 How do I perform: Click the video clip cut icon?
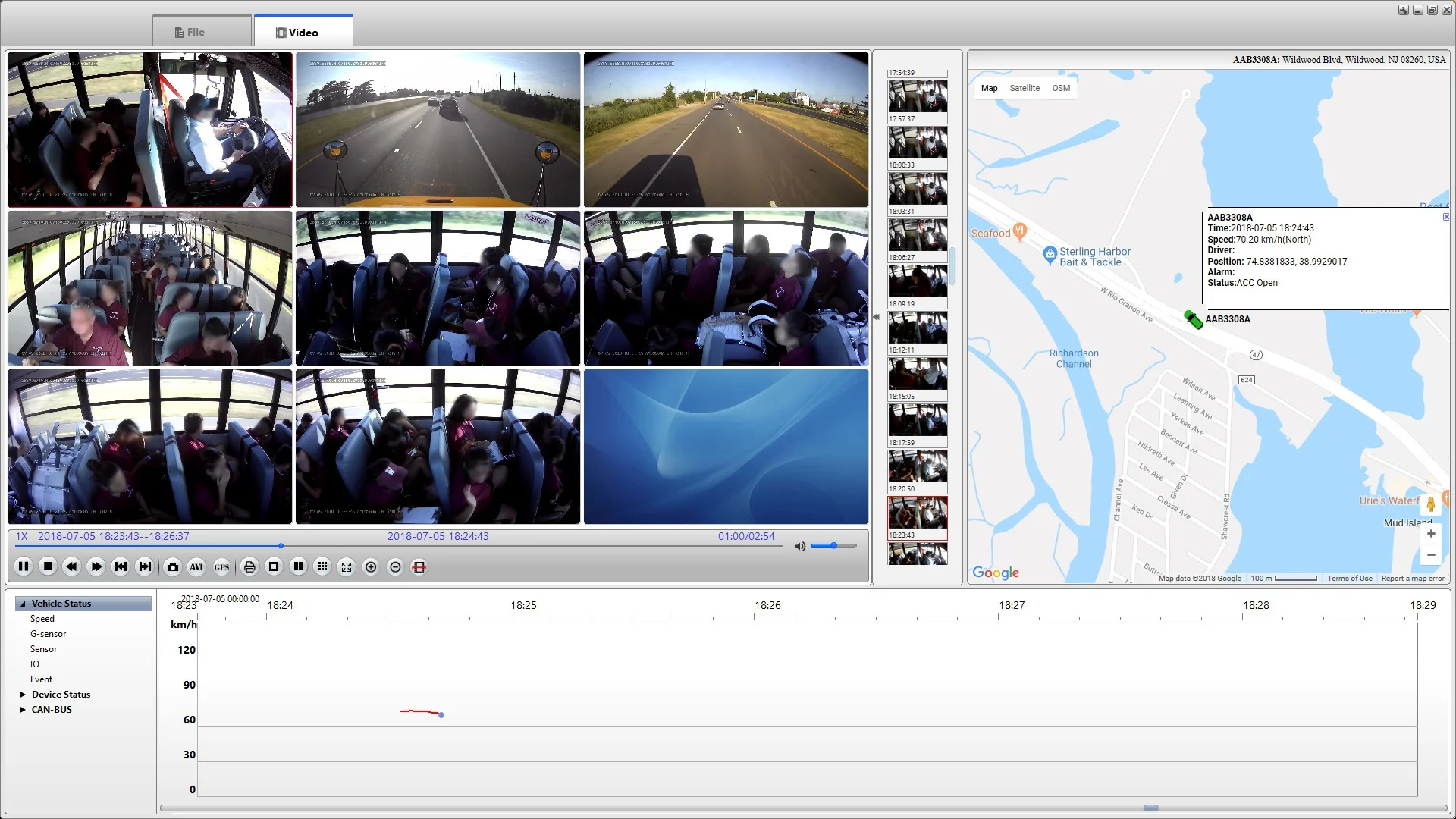pyautogui.click(x=419, y=566)
